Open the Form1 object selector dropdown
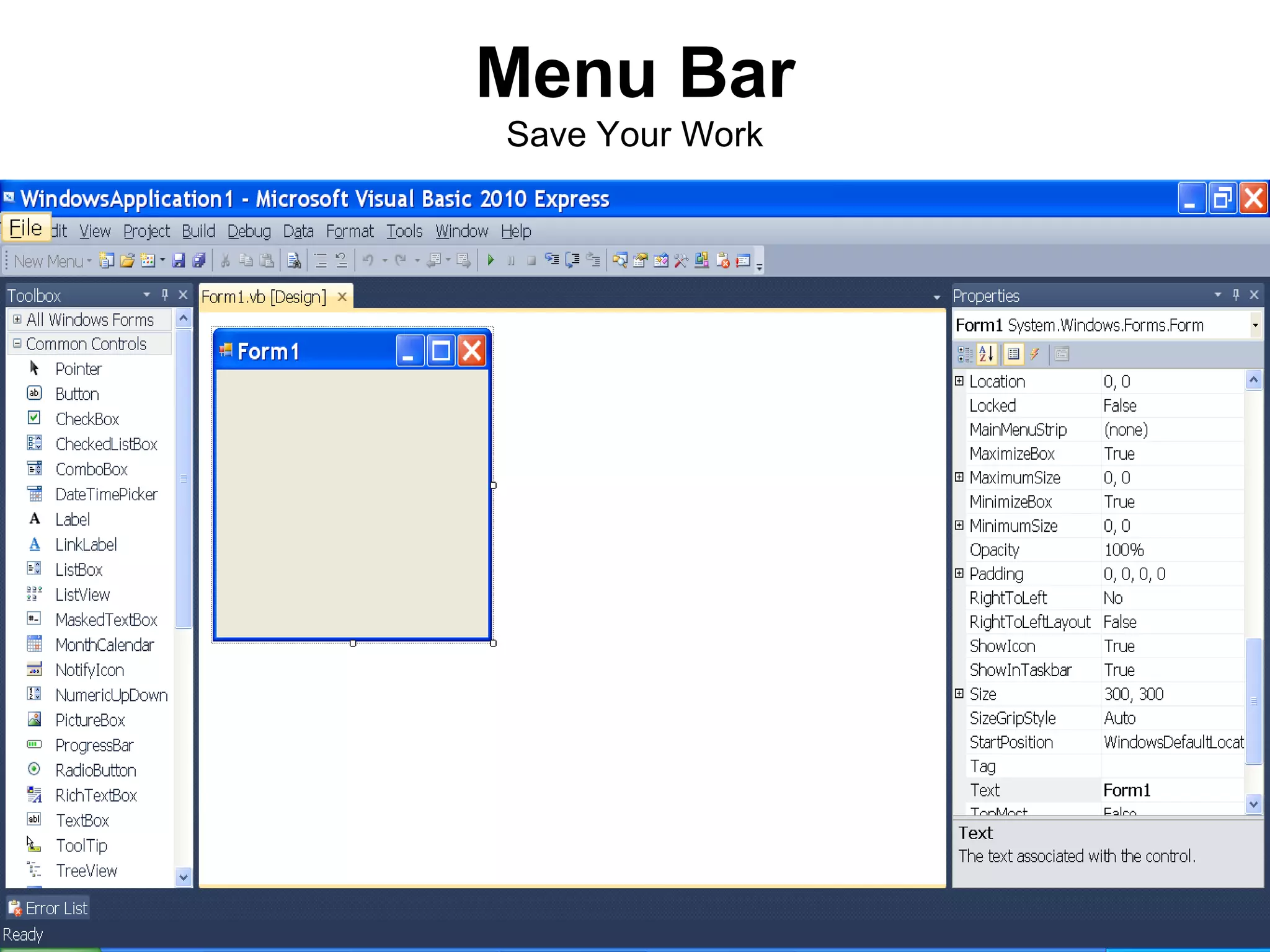The height and width of the screenshot is (952, 1270). coord(1255,325)
